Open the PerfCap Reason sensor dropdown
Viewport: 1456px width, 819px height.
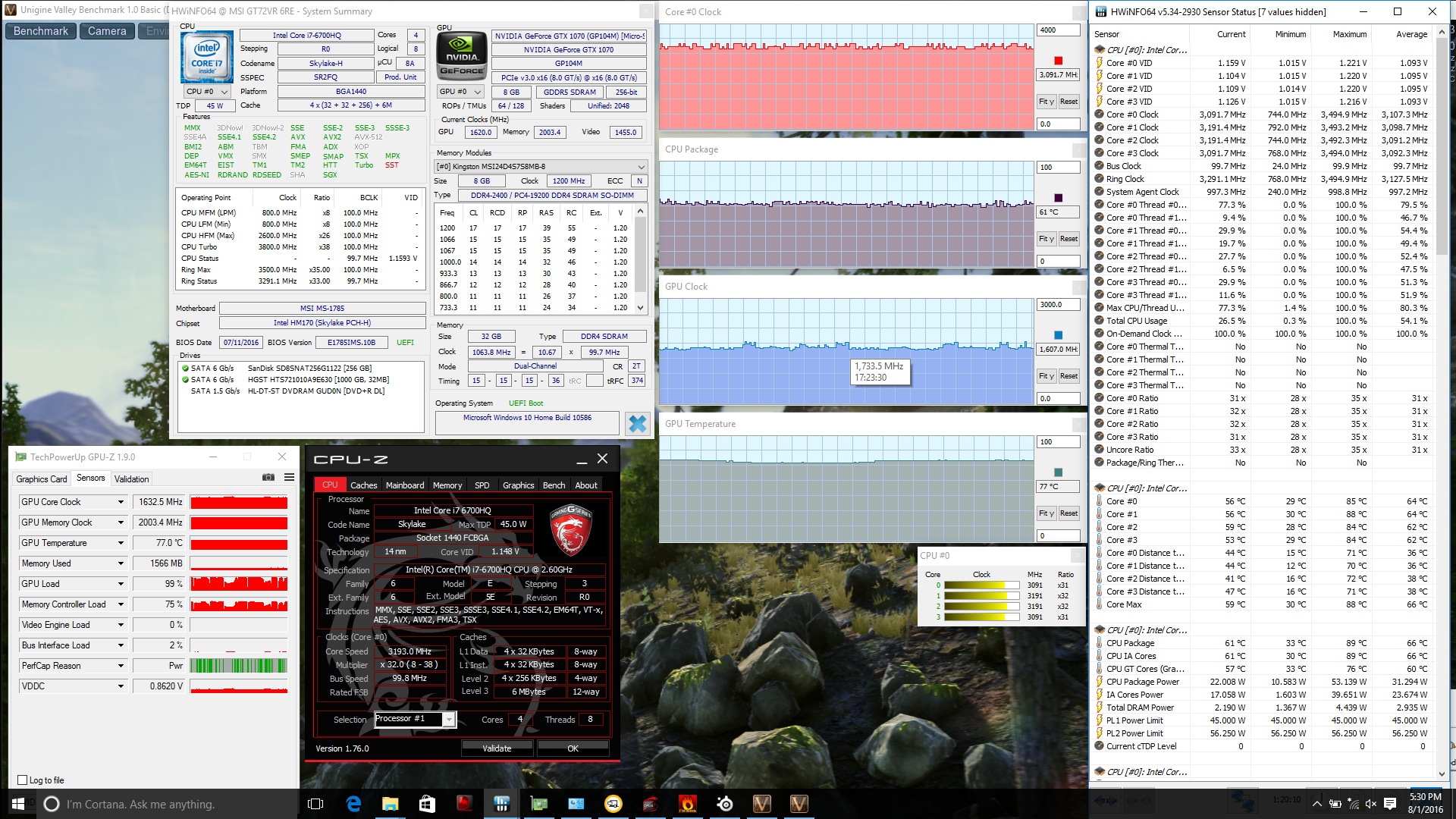[121, 666]
